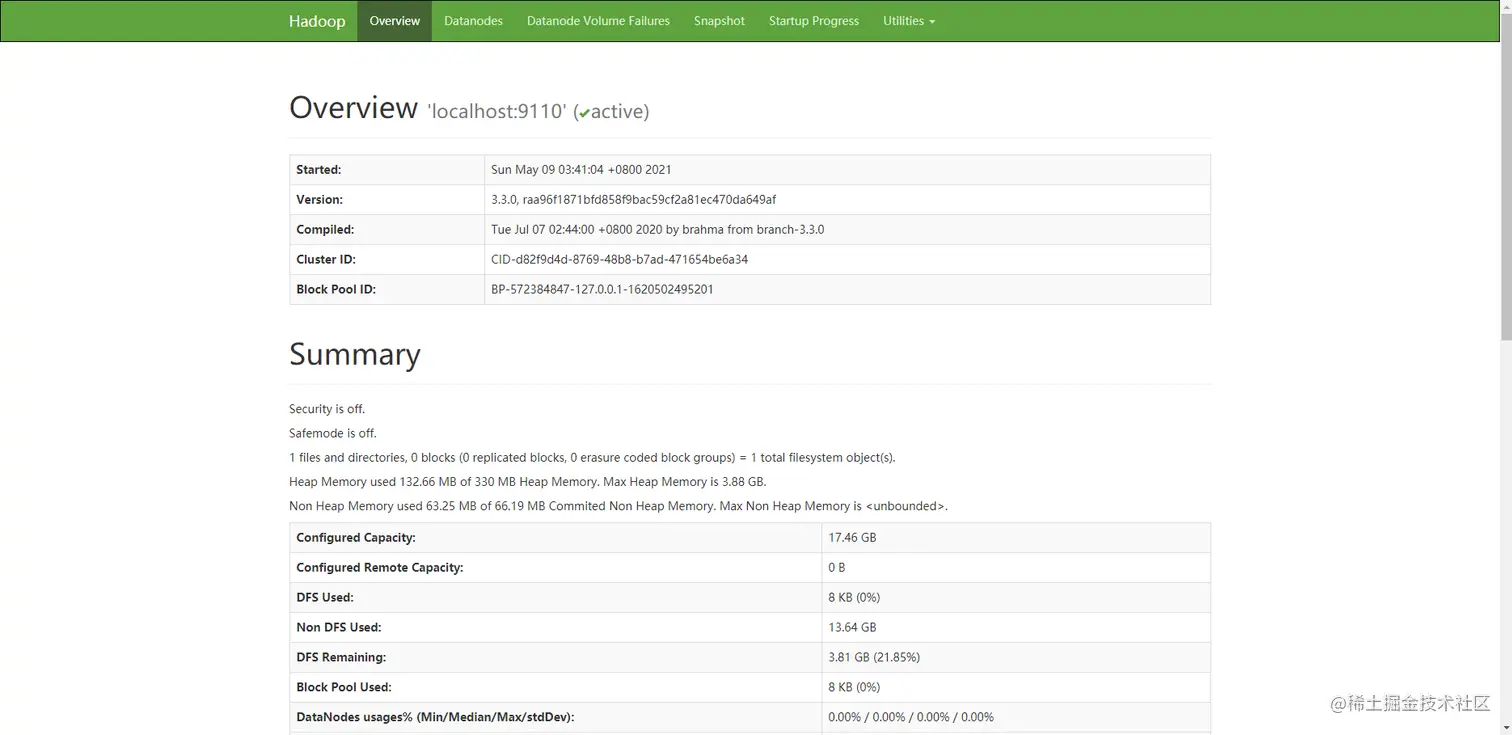Select the version hash '3.3.0, raa96f1871...' value
This screenshot has width=1512, height=735.
(634, 200)
